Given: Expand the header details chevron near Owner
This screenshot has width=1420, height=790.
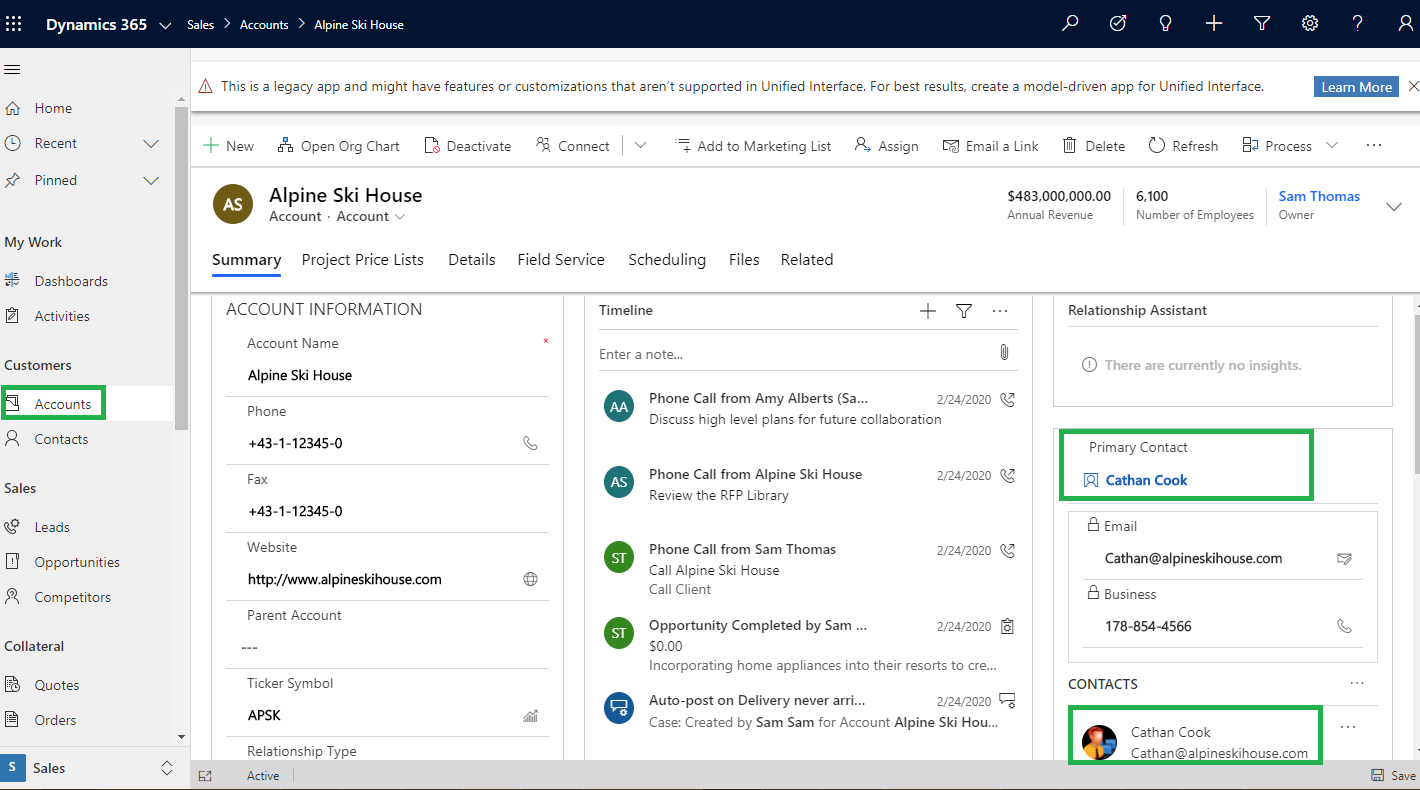Looking at the screenshot, I should (x=1393, y=206).
